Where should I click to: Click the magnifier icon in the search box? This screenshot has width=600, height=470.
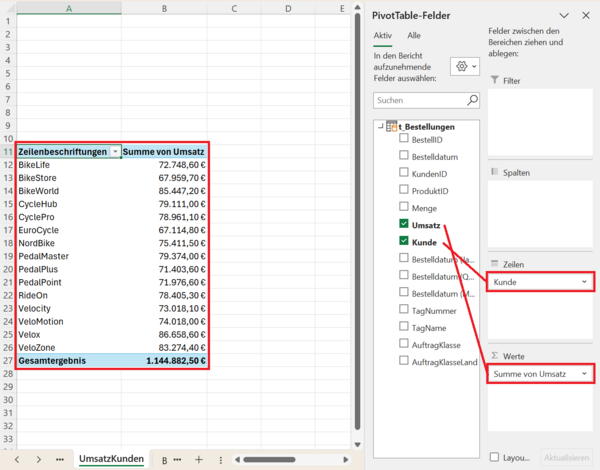click(472, 101)
